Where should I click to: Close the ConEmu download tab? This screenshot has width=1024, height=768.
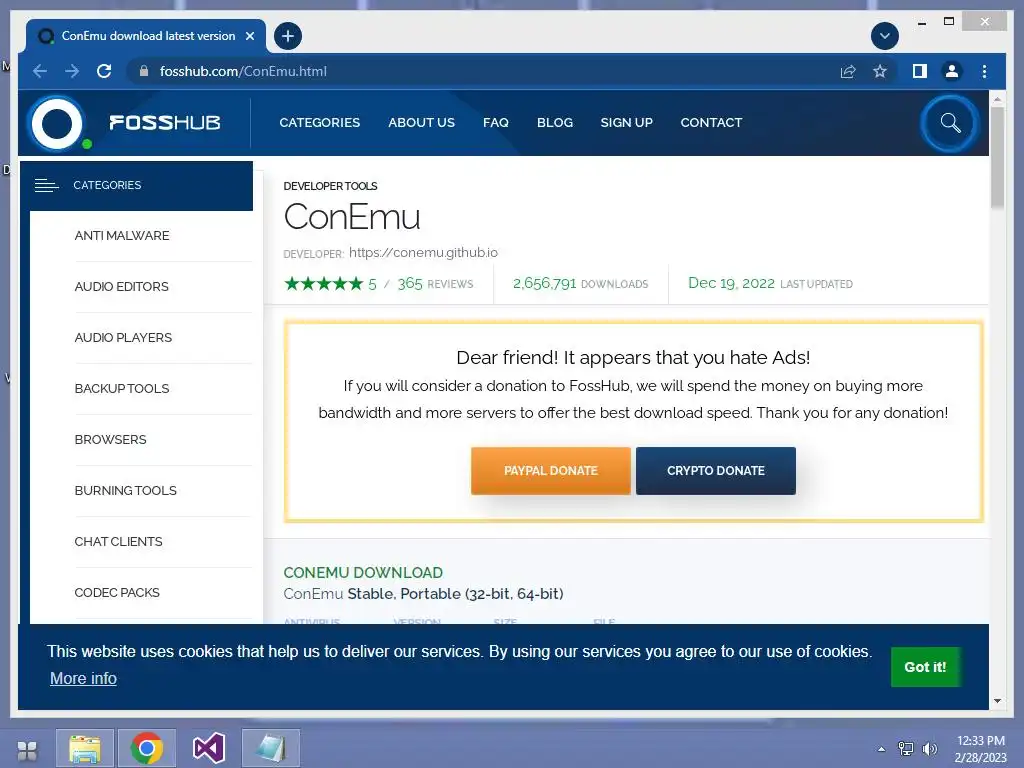[x=249, y=36]
